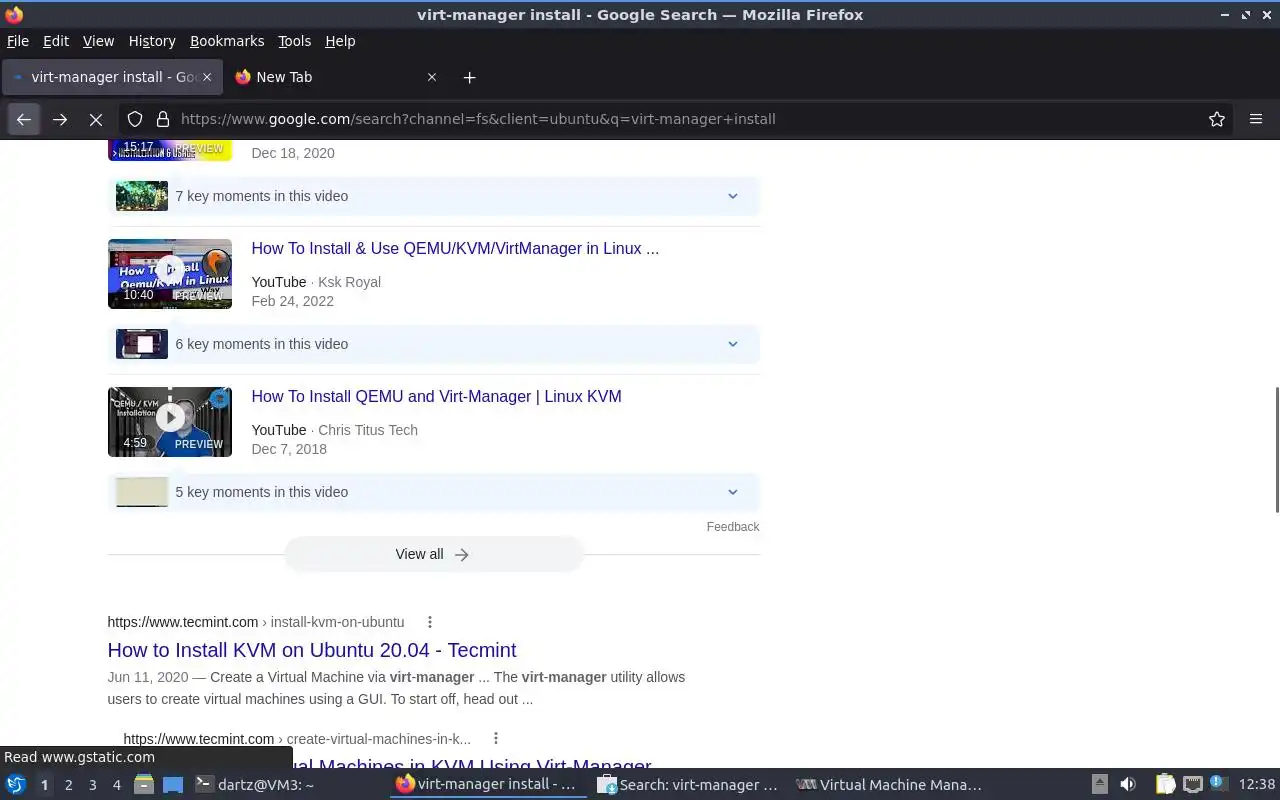Screen dimensions: 1280x800
Task: Open the File menu
Action: [18, 41]
